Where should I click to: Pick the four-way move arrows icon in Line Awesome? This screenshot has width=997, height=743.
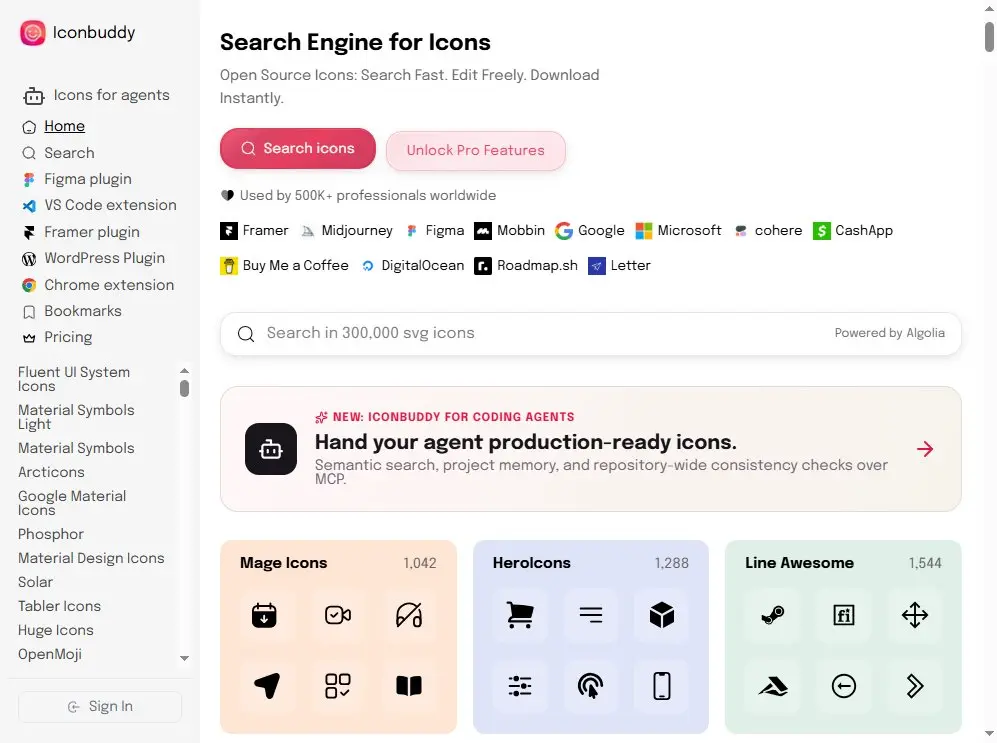coord(915,615)
